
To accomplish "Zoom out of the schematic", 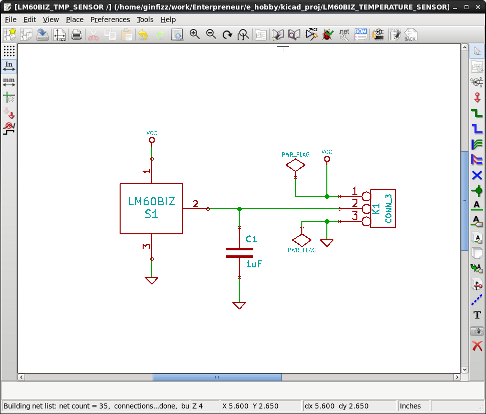I will [211, 34].
